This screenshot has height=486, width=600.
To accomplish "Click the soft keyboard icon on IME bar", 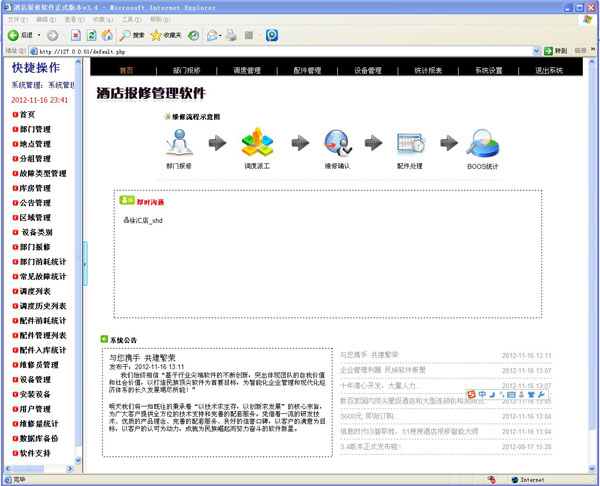I will point(511,394).
